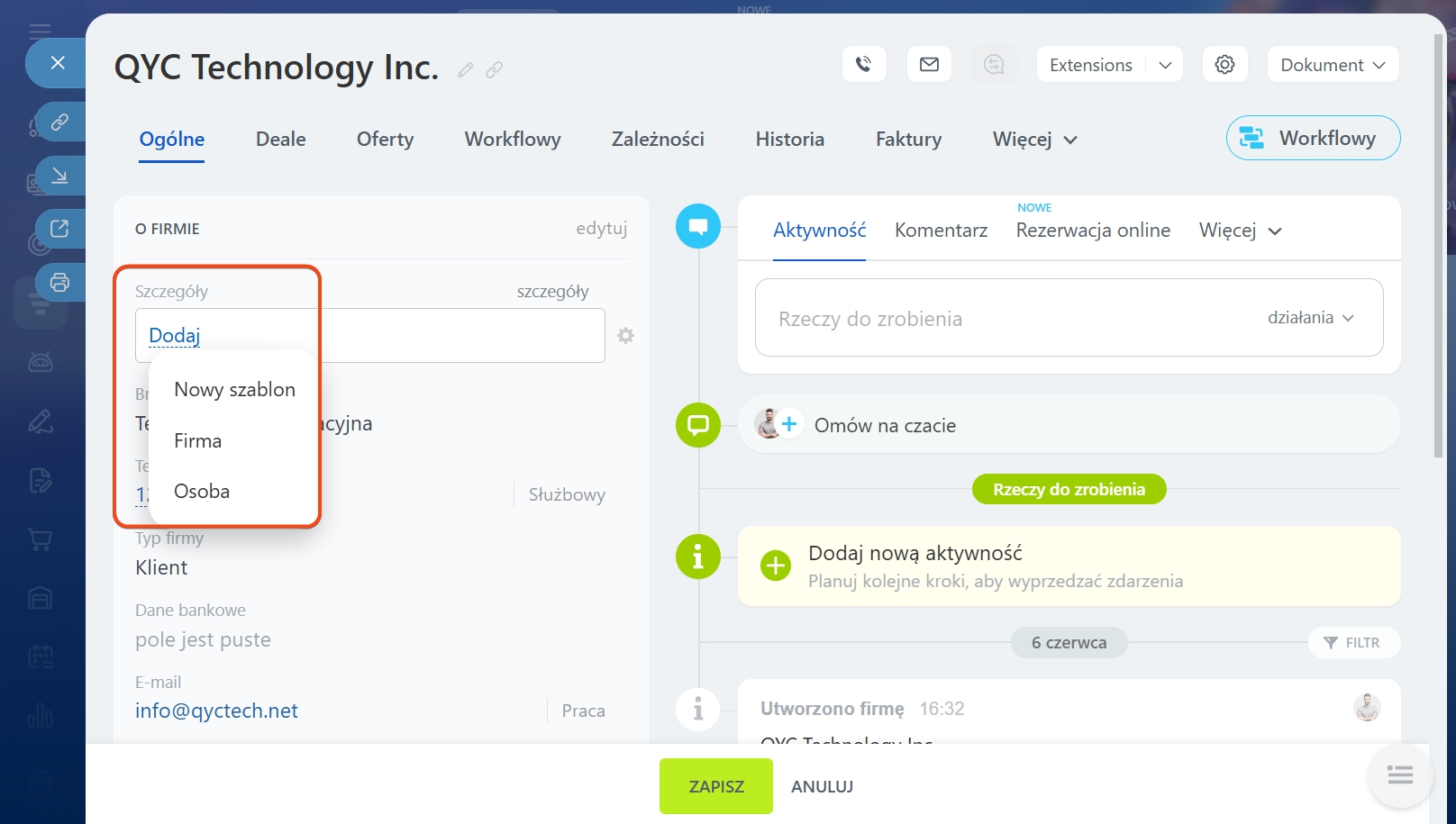Go to the Zależności tab
1456x824 pixels.
pyautogui.click(x=658, y=140)
